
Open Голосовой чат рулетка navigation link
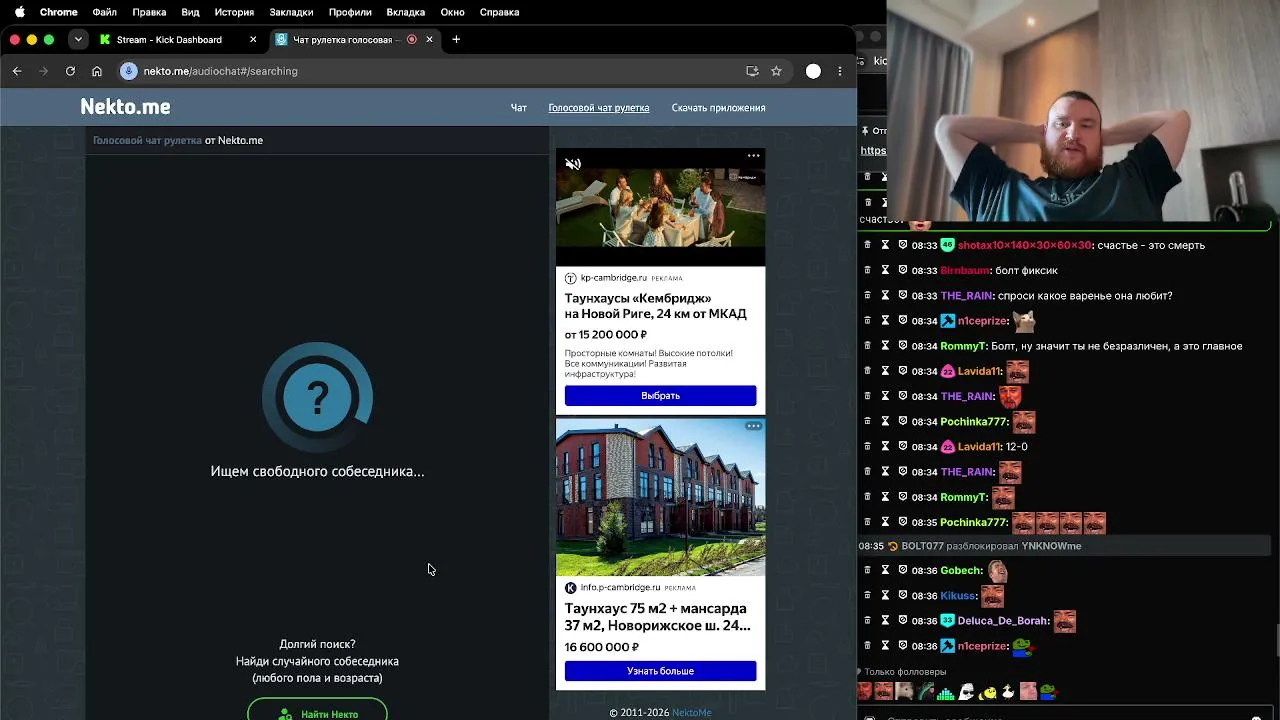click(598, 108)
